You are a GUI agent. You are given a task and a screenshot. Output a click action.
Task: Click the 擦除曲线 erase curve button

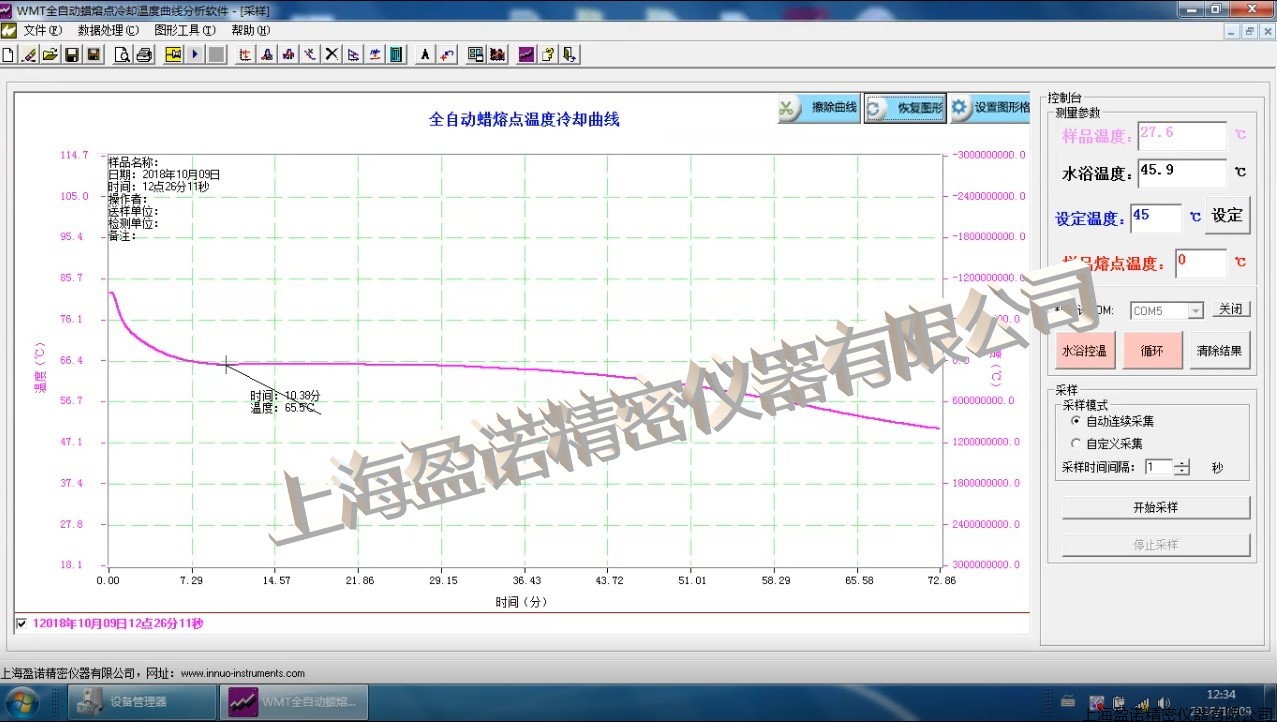click(819, 108)
